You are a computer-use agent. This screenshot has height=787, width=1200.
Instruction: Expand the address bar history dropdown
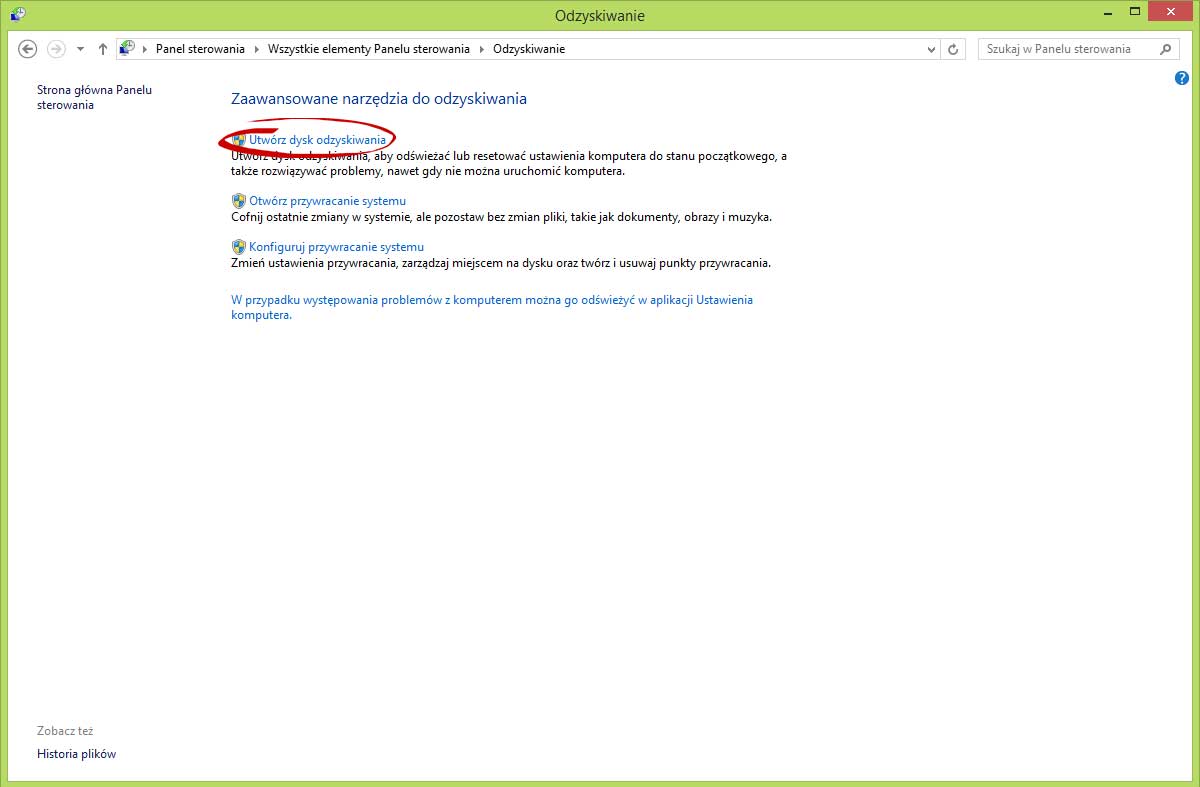(931, 49)
